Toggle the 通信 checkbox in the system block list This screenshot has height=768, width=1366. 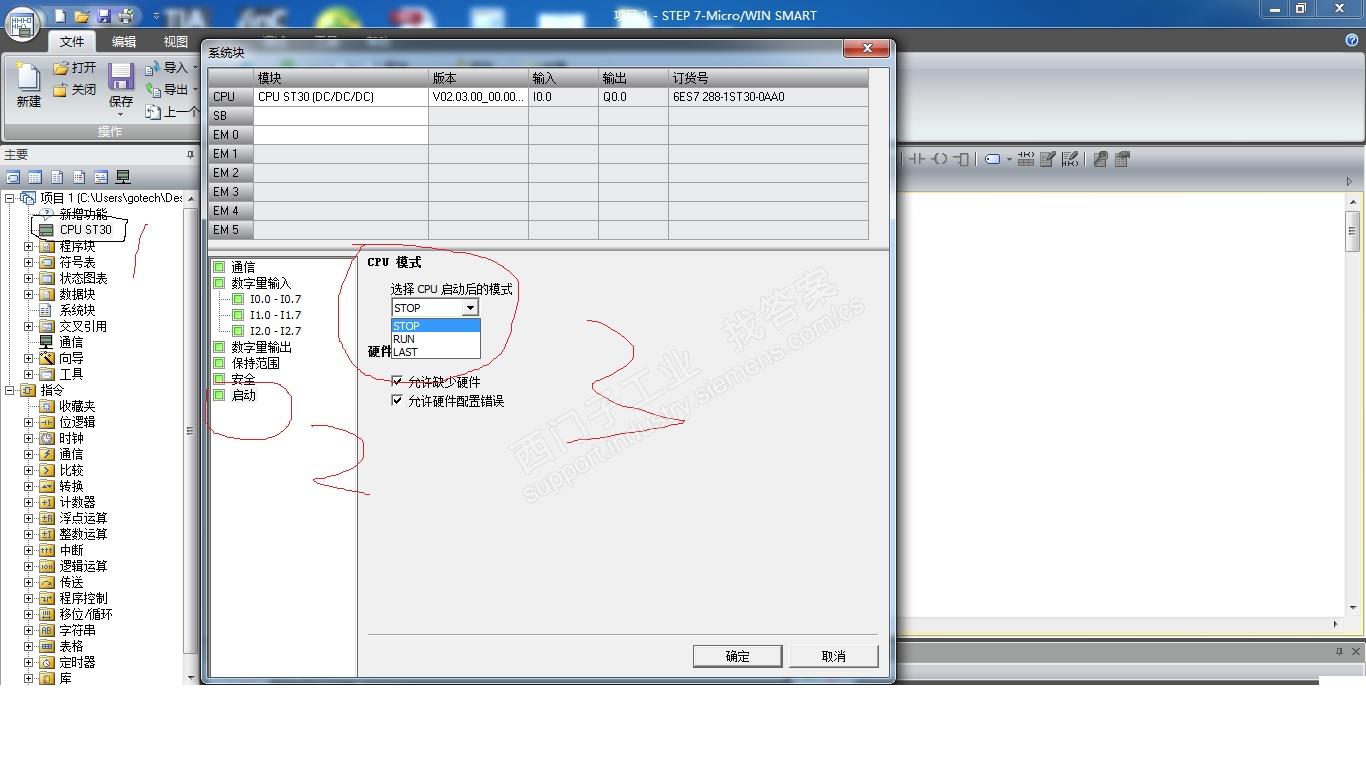219,267
